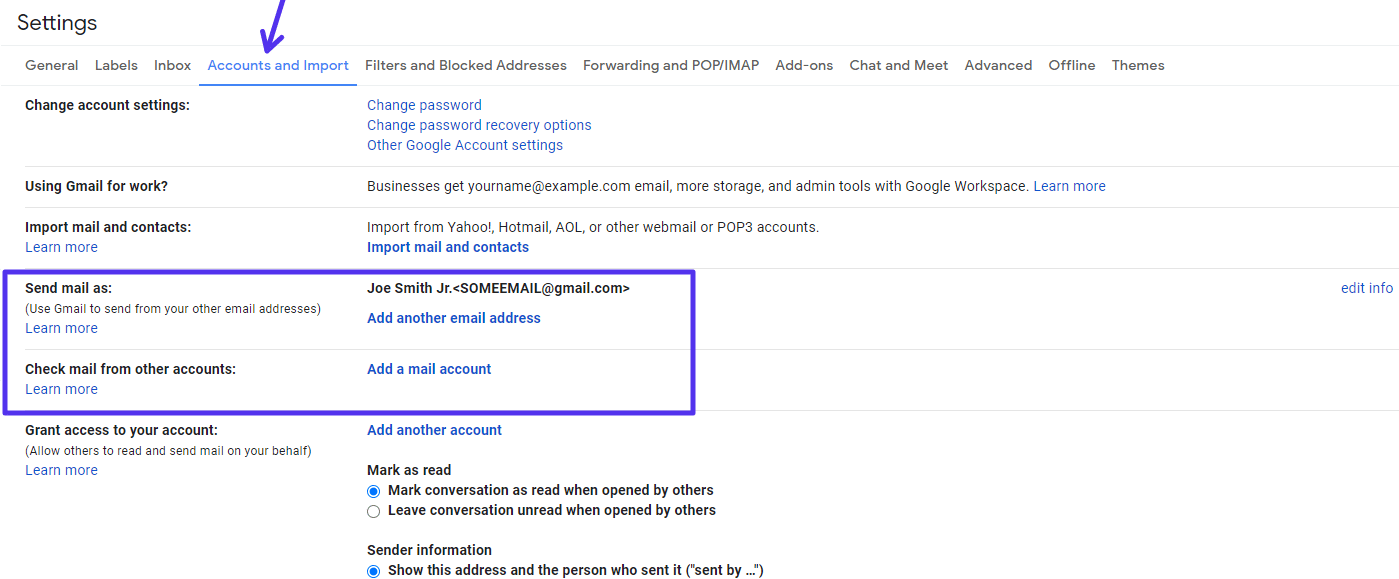The height and width of the screenshot is (579, 1399).
Task: Click edit info for Joe Smith Jr.
Action: tap(1366, 287)
